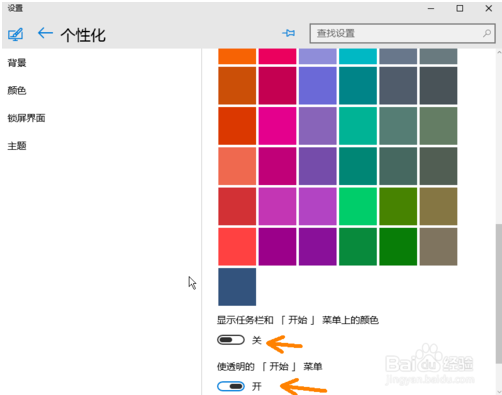Click the scrollbar up arrow

pos(499,52)
